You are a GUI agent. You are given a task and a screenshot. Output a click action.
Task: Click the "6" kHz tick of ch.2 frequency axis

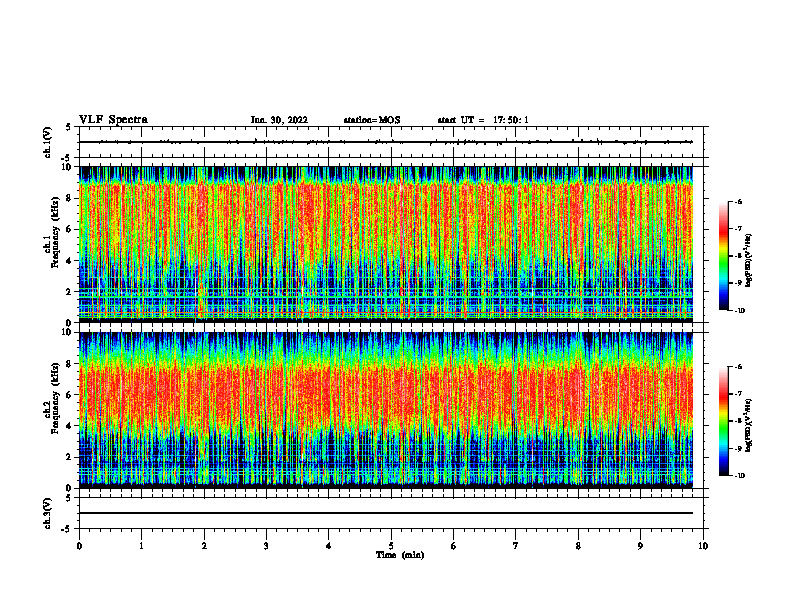pos(70,395)
